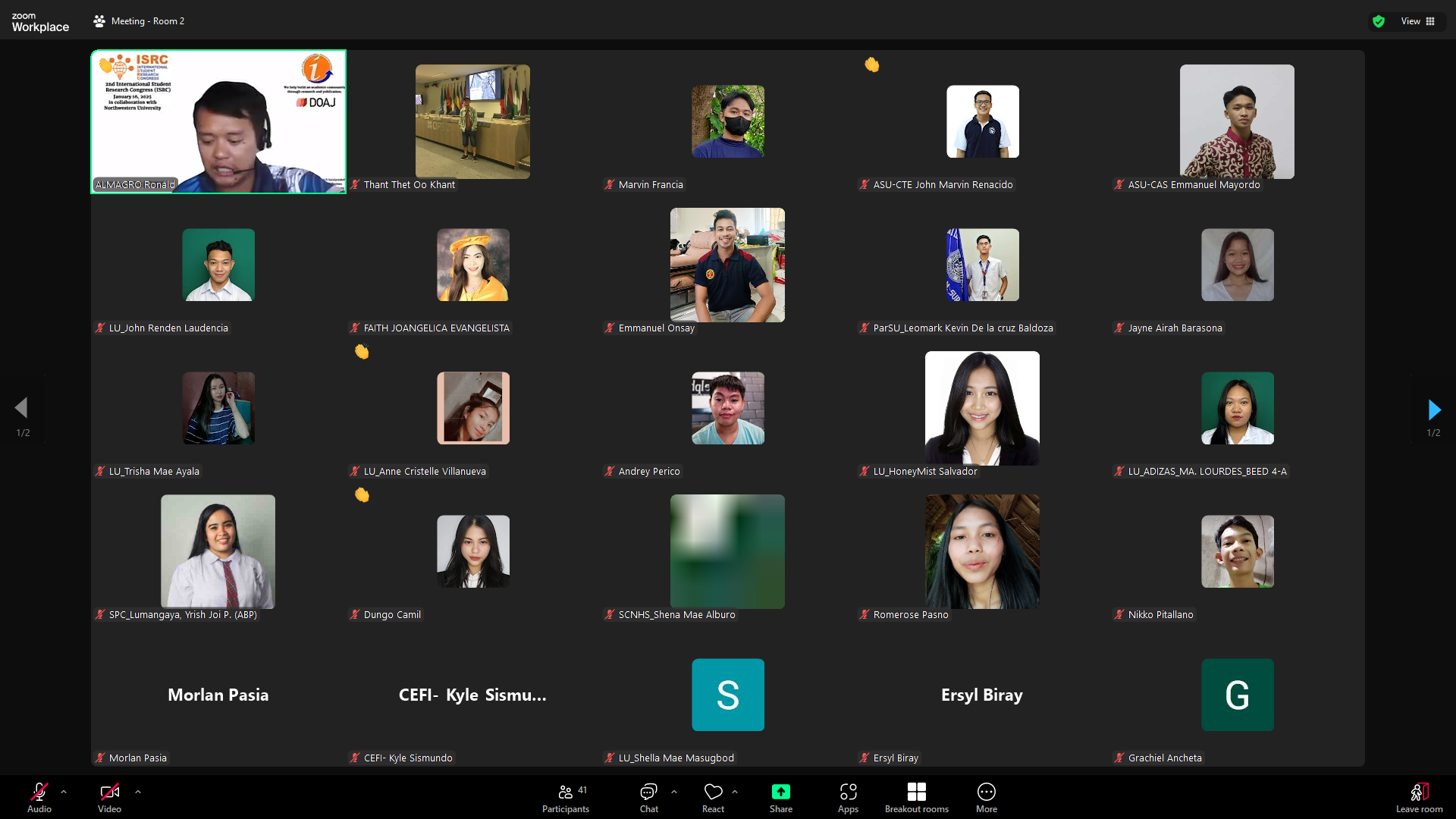Go to next gallery page arrow
1456x819 pixels.
coord(1433,410)
